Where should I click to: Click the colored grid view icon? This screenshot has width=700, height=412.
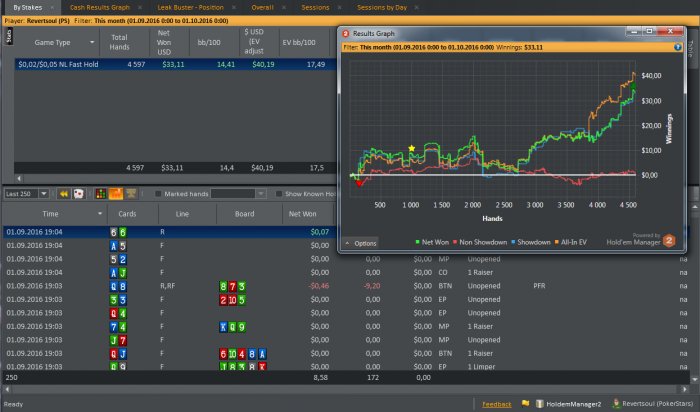(x=100, y=193)
